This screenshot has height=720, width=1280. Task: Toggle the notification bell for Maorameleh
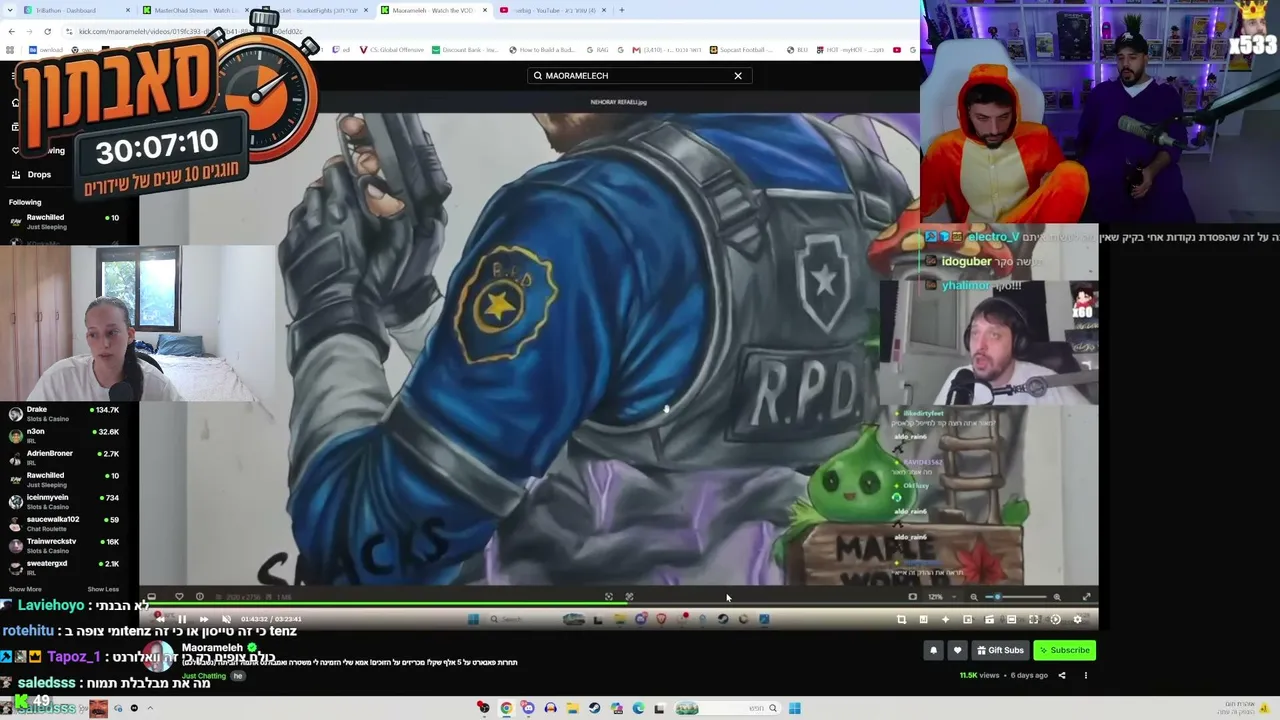tap(933, 650)
